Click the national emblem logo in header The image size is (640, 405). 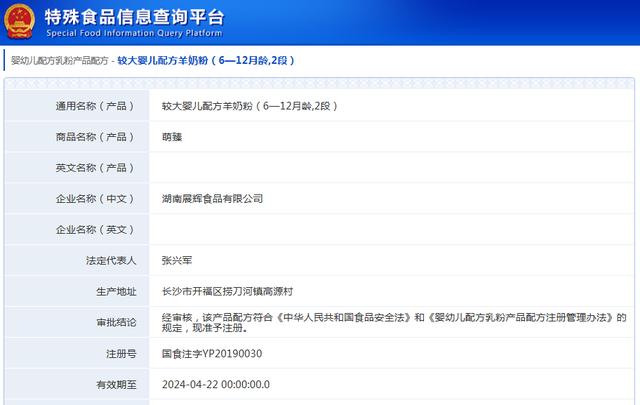point(19,21)
